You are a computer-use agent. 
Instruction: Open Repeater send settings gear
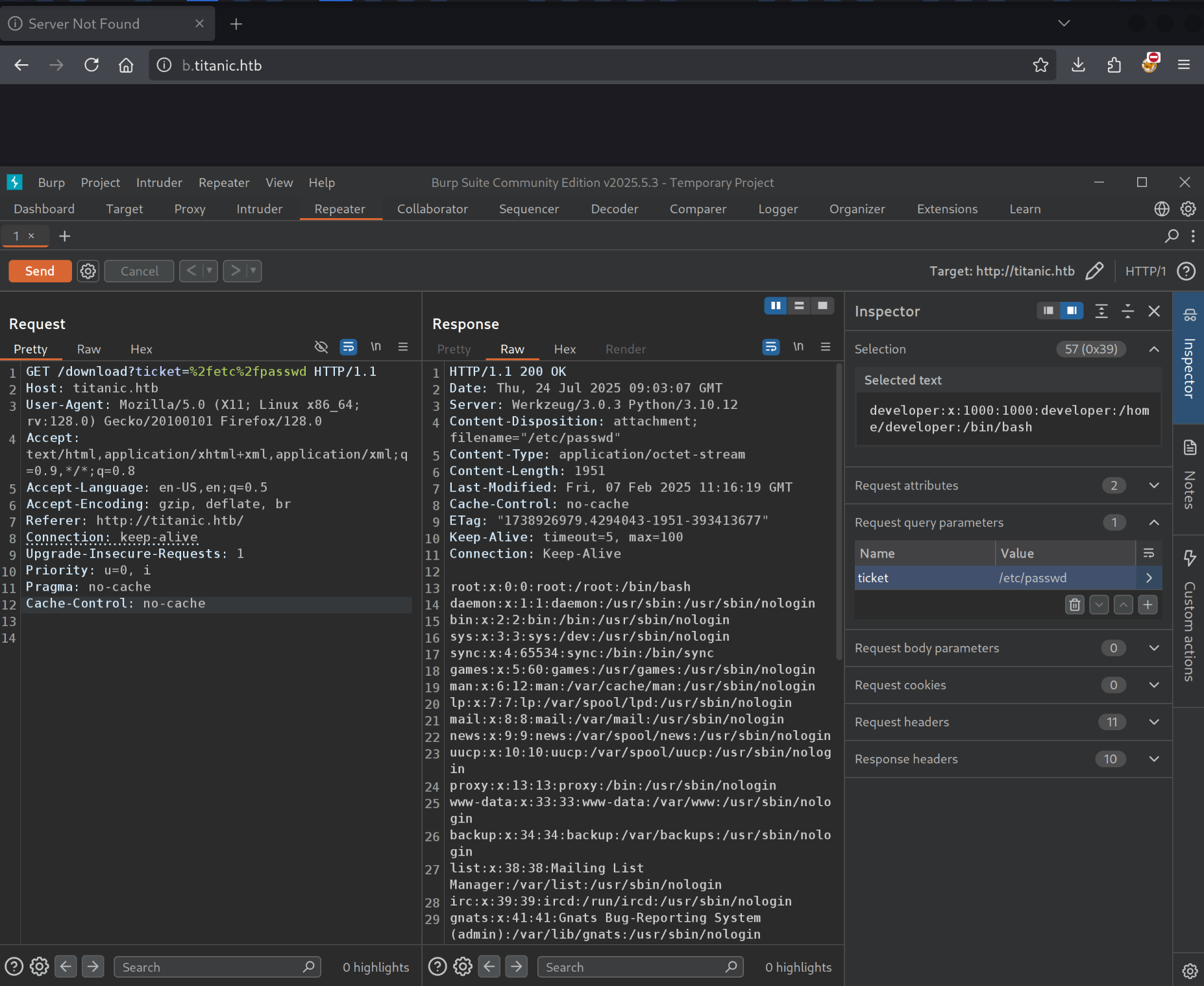[x=88, y=271]
